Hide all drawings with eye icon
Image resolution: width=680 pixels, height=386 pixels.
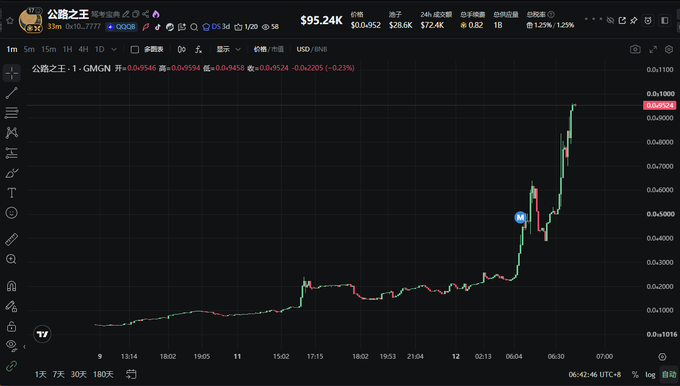(12, 345)
